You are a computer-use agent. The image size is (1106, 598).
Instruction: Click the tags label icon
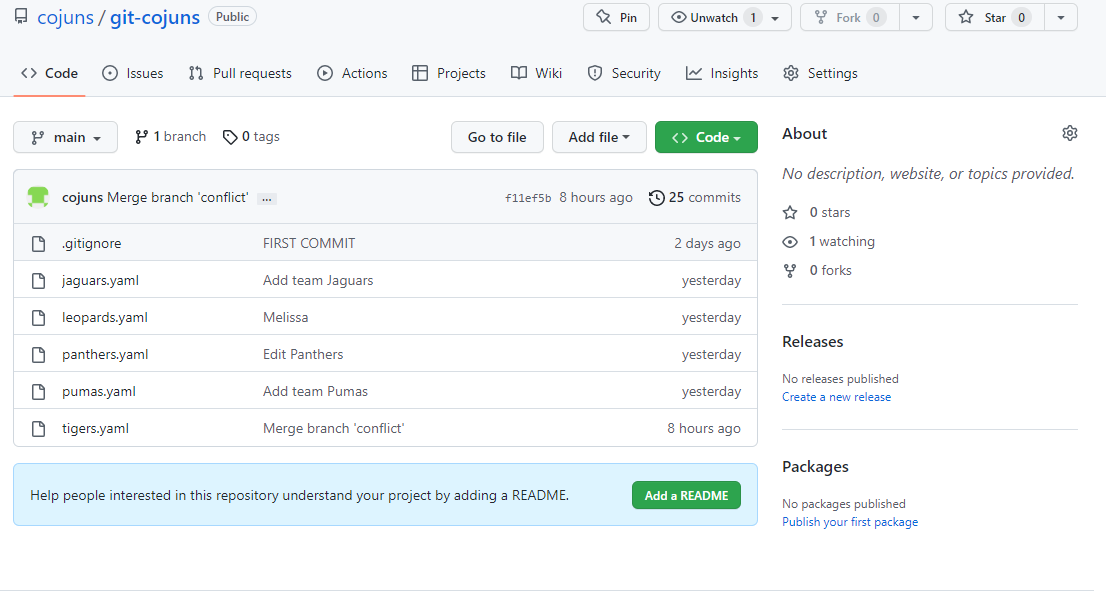coord(230,137)
